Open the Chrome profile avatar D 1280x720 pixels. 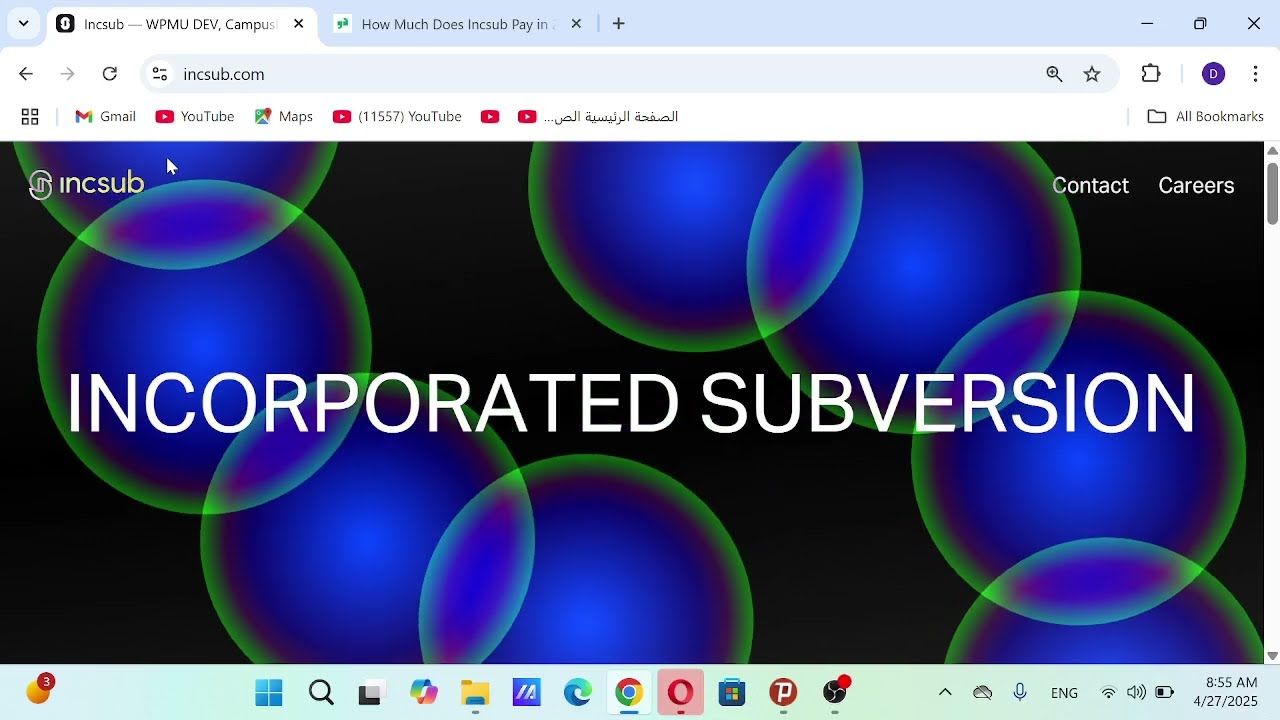click(x=1213, y=74)
